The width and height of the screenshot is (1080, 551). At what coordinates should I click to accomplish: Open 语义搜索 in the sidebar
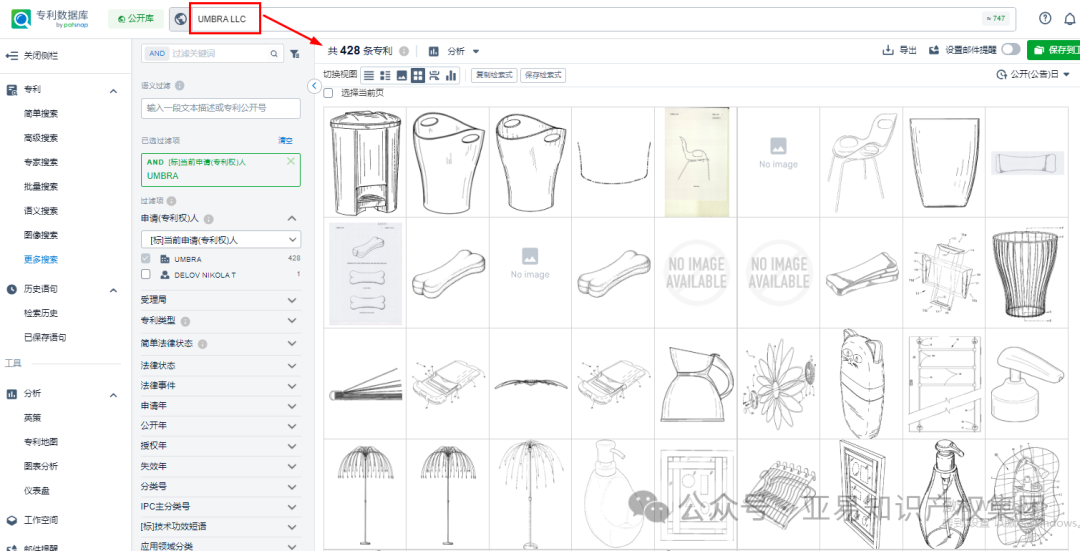point(41,211)
